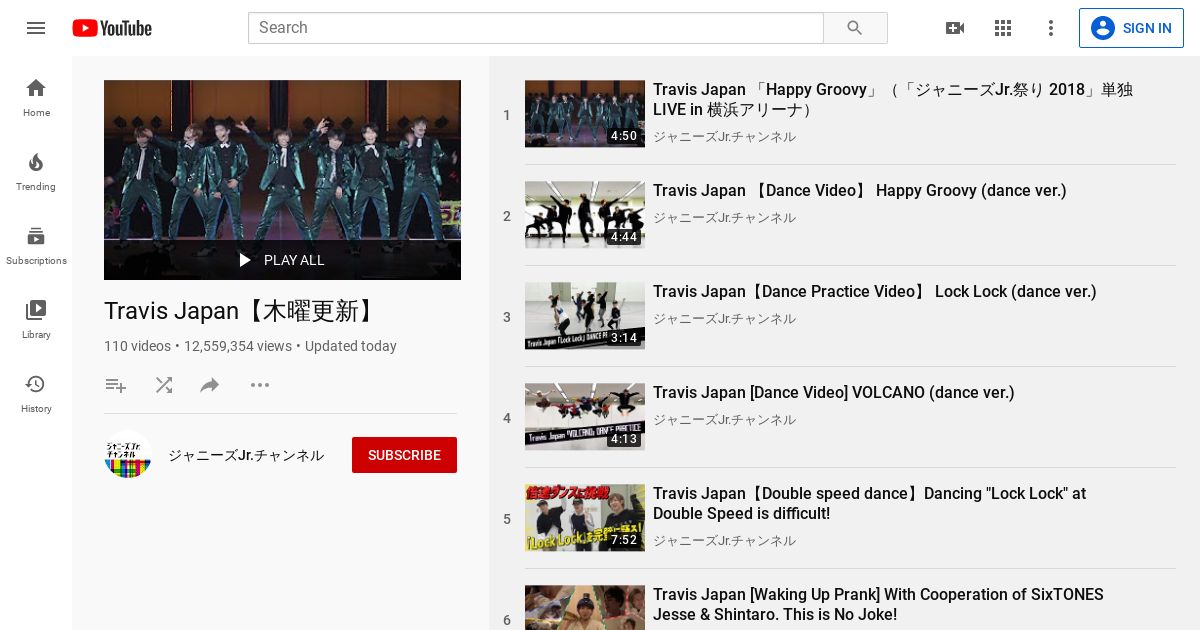Open the Lock Lock dance ver. thumbnail
Viewport: 1200px width, 630px height.
[x=585, y=316]
